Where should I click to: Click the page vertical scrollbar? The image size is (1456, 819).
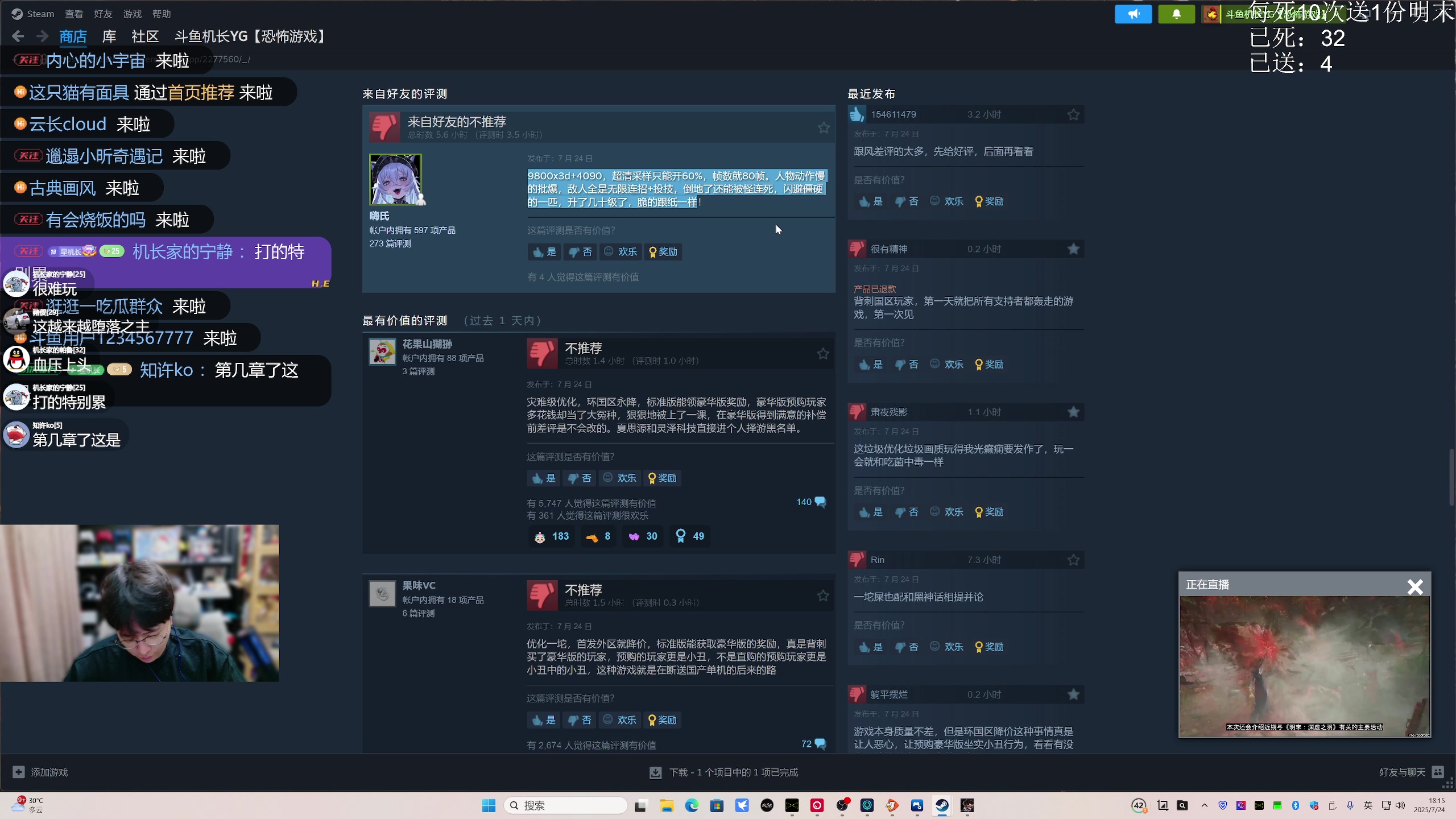click(x=1451, y=478)
